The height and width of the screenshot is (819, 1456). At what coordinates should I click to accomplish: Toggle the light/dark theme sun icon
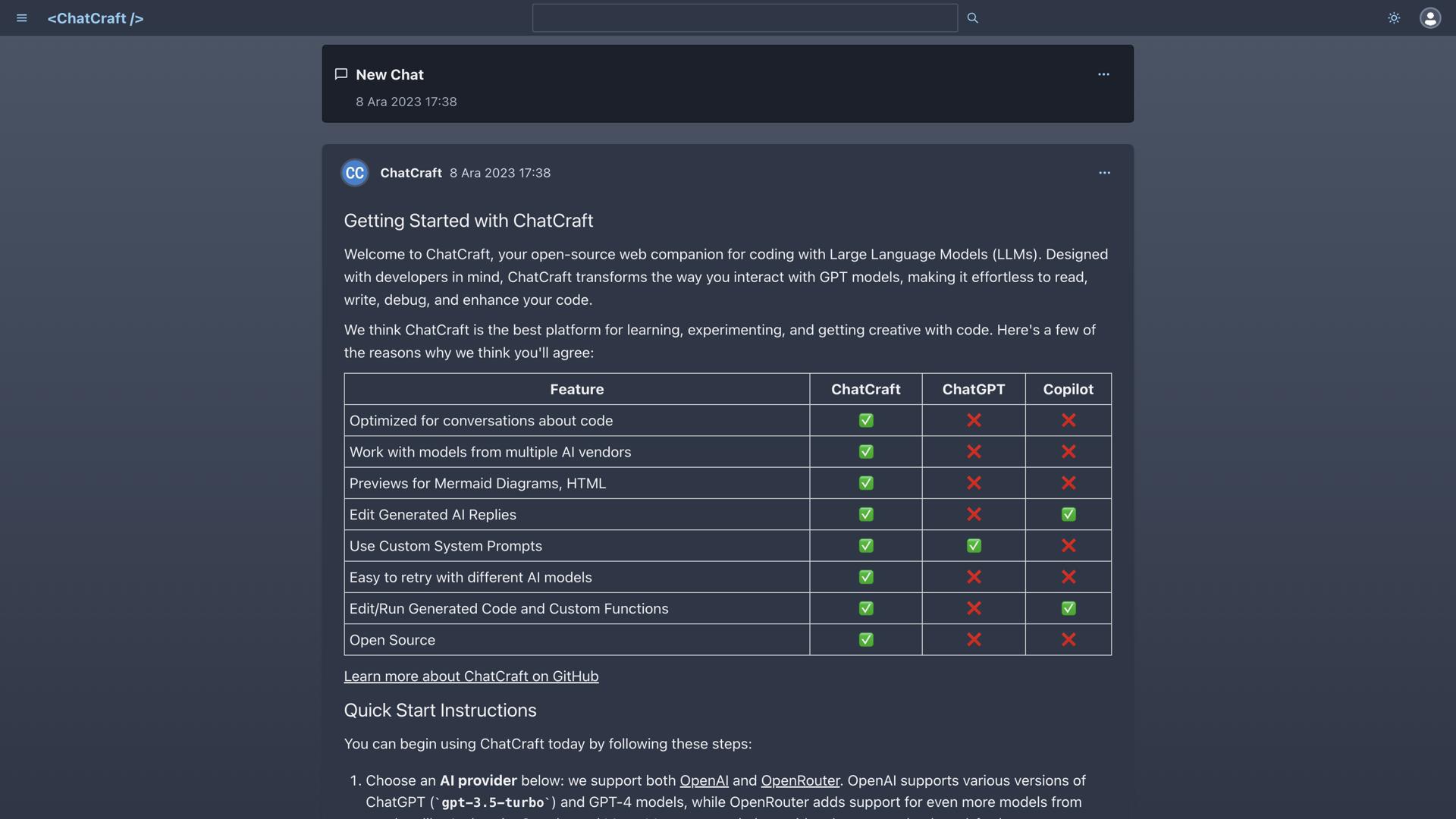click(x=1394, y=18)
